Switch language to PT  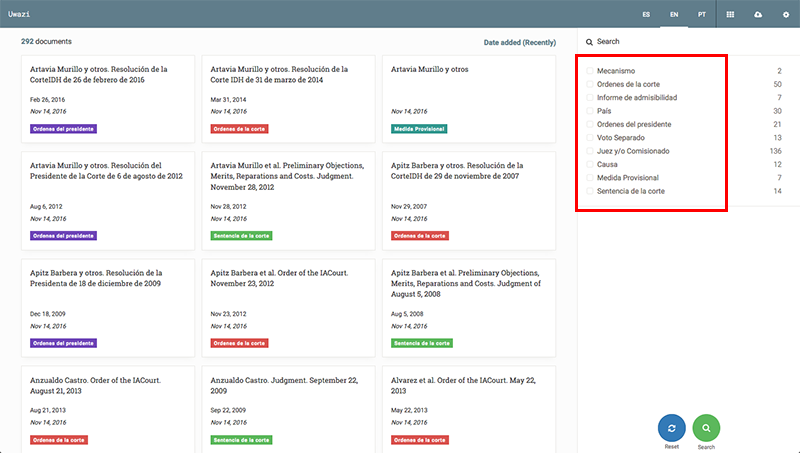tap(702, 15)
